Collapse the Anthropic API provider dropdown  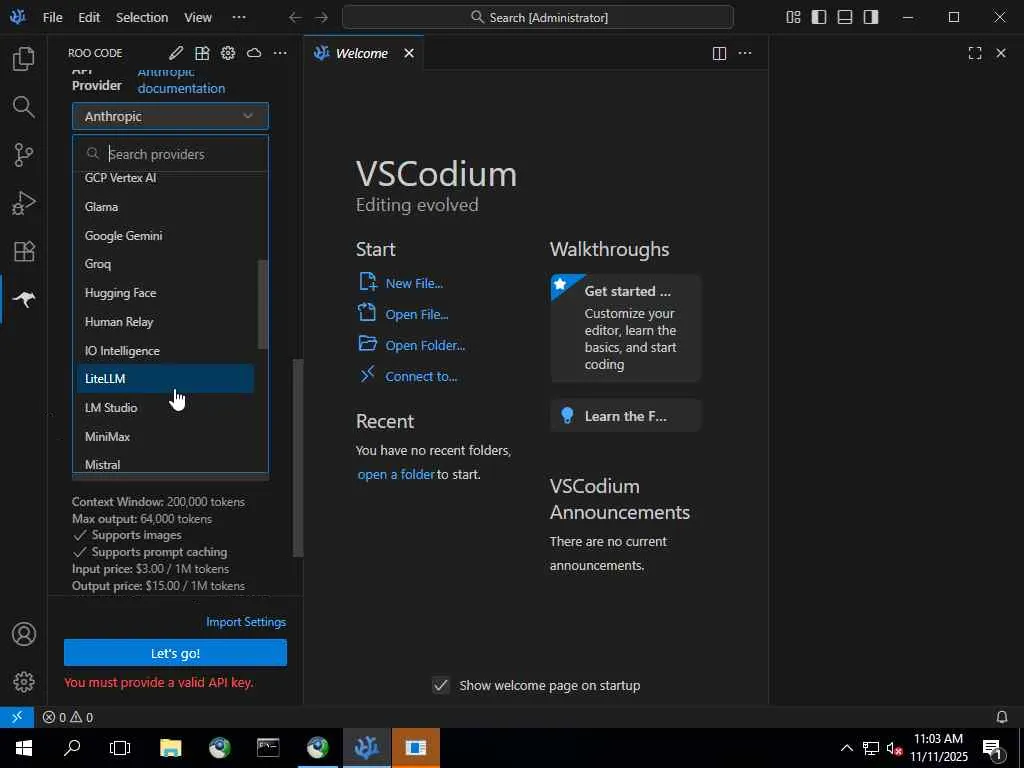click(x=170, y=116)
